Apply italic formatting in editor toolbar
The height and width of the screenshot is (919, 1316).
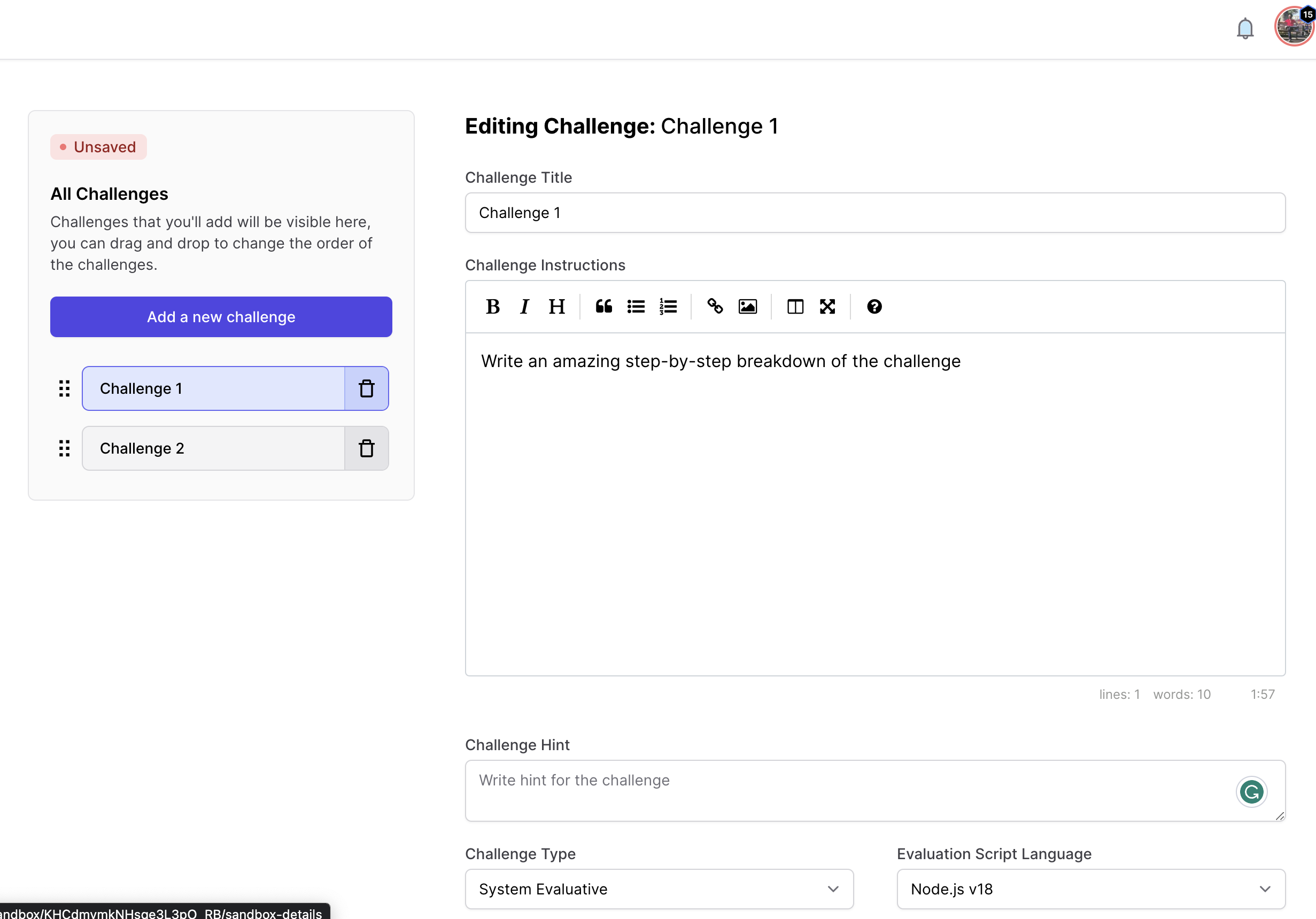[x=524, y=307]
